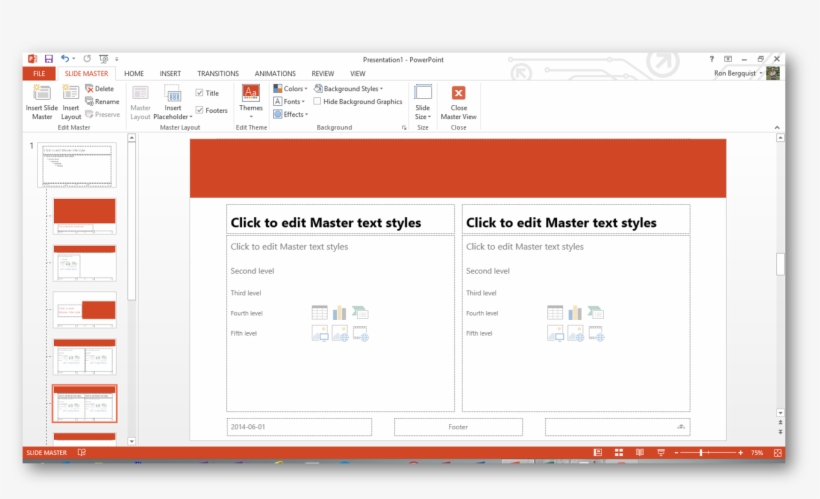Open the Background dialog launcher

[x=404, y=128]
